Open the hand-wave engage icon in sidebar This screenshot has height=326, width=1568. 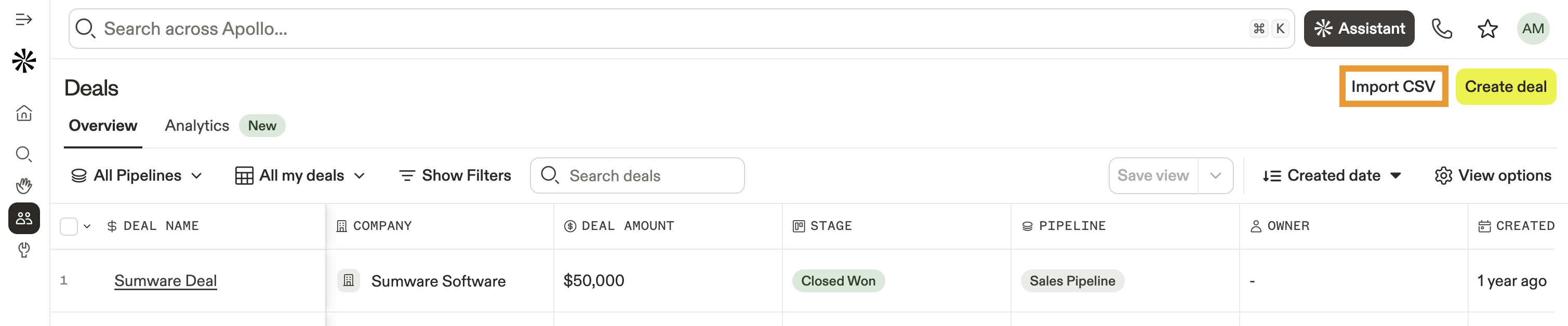(24, 185)
